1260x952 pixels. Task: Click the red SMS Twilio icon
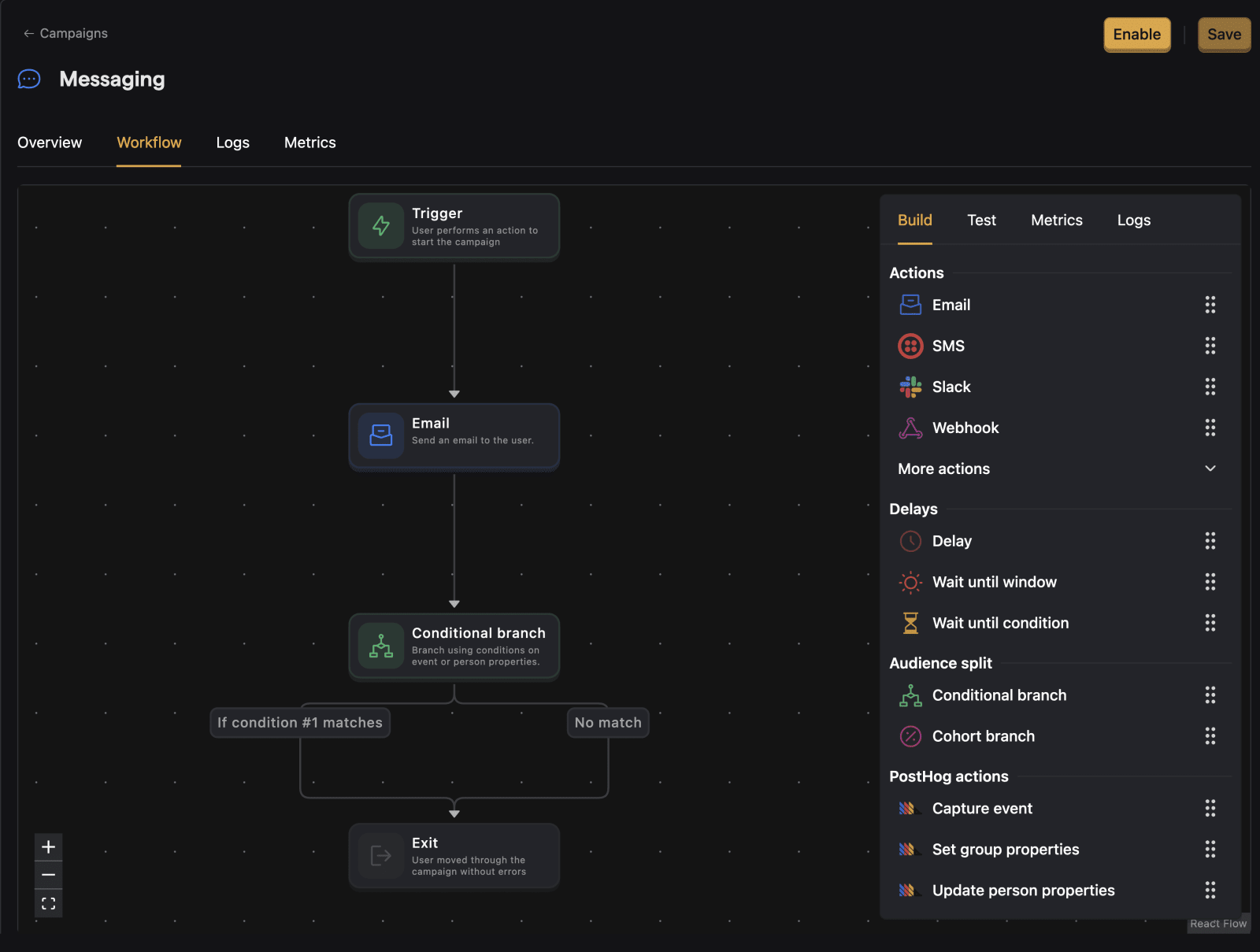tap(910, 346)
